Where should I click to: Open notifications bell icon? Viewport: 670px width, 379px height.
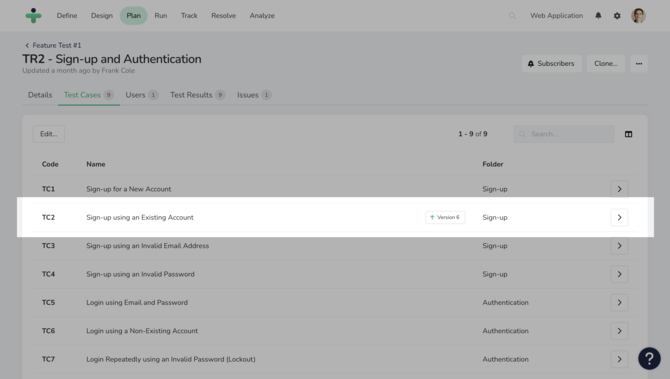click(598, 16)
